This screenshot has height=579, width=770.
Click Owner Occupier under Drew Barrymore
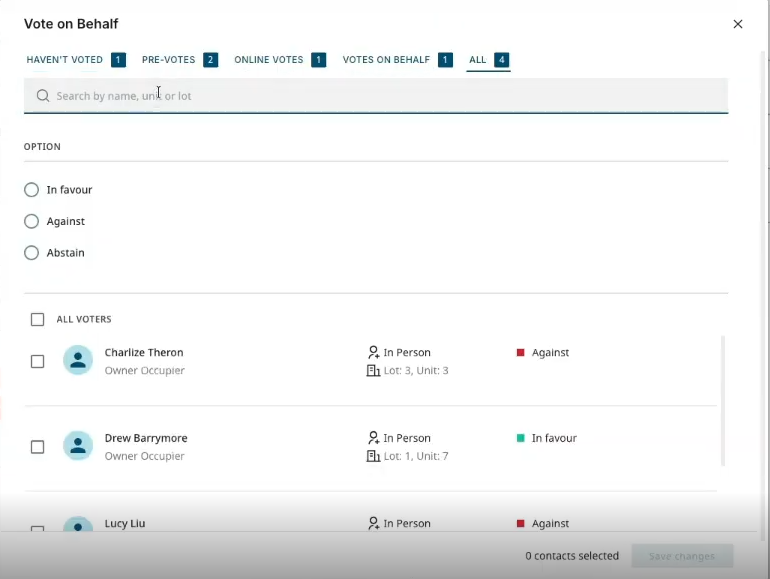tap(144, 456)
